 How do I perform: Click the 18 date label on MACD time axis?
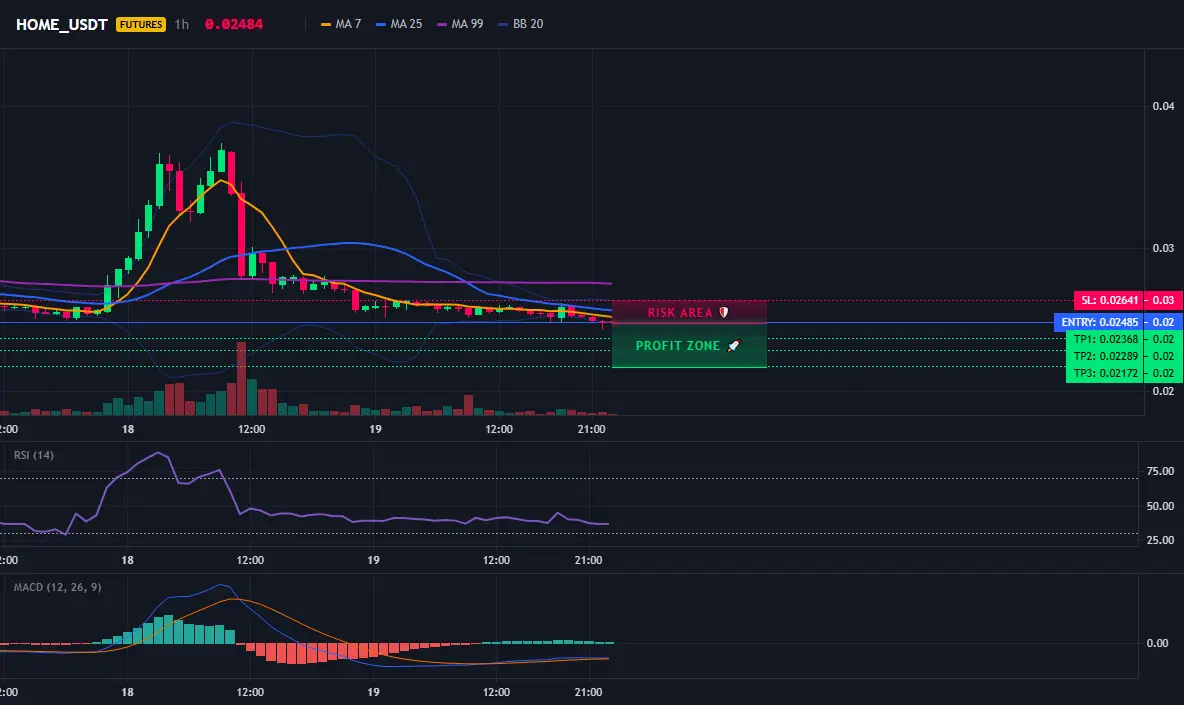pyautogui.click(x=128, y=692)
